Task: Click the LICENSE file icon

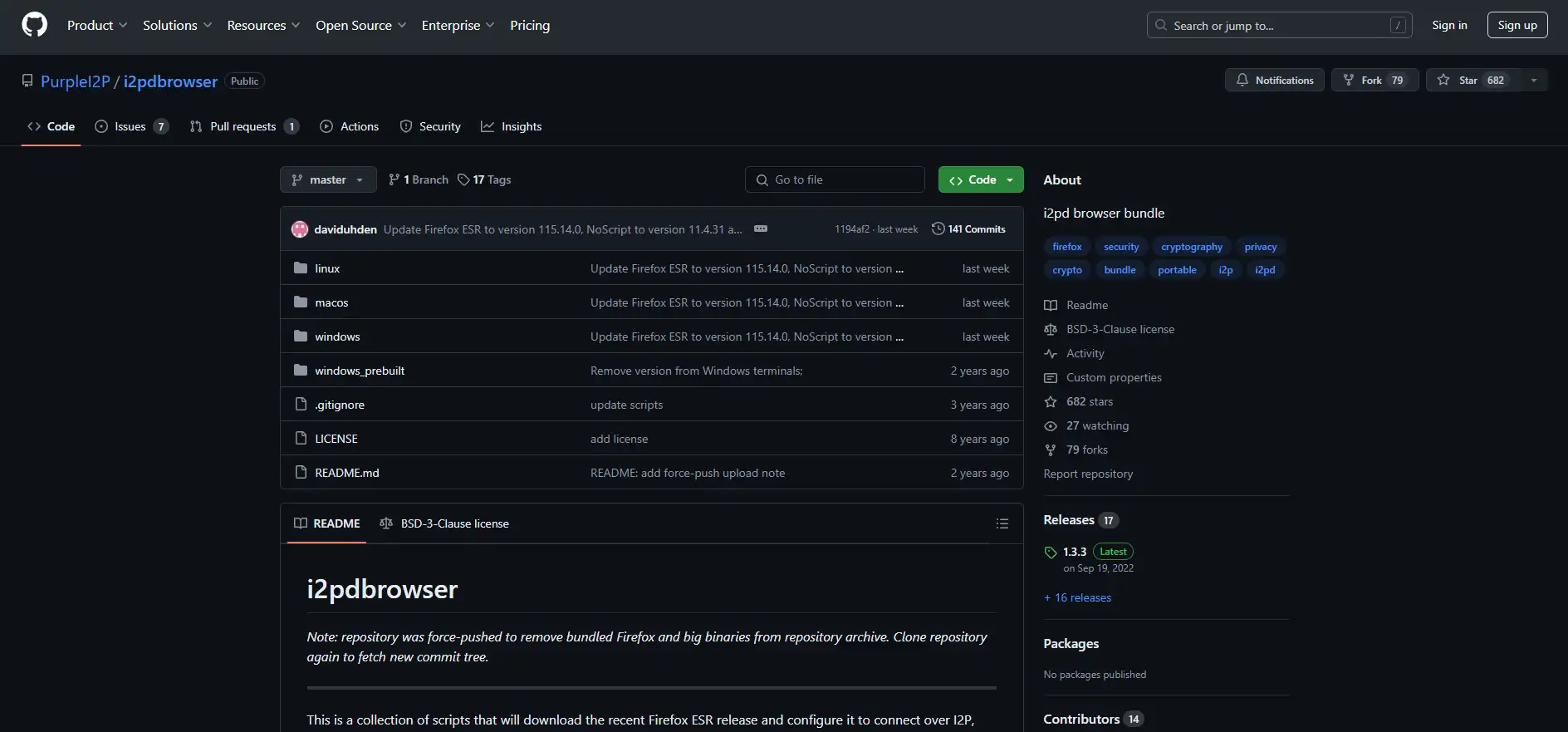Action: [x=301, y=438]
